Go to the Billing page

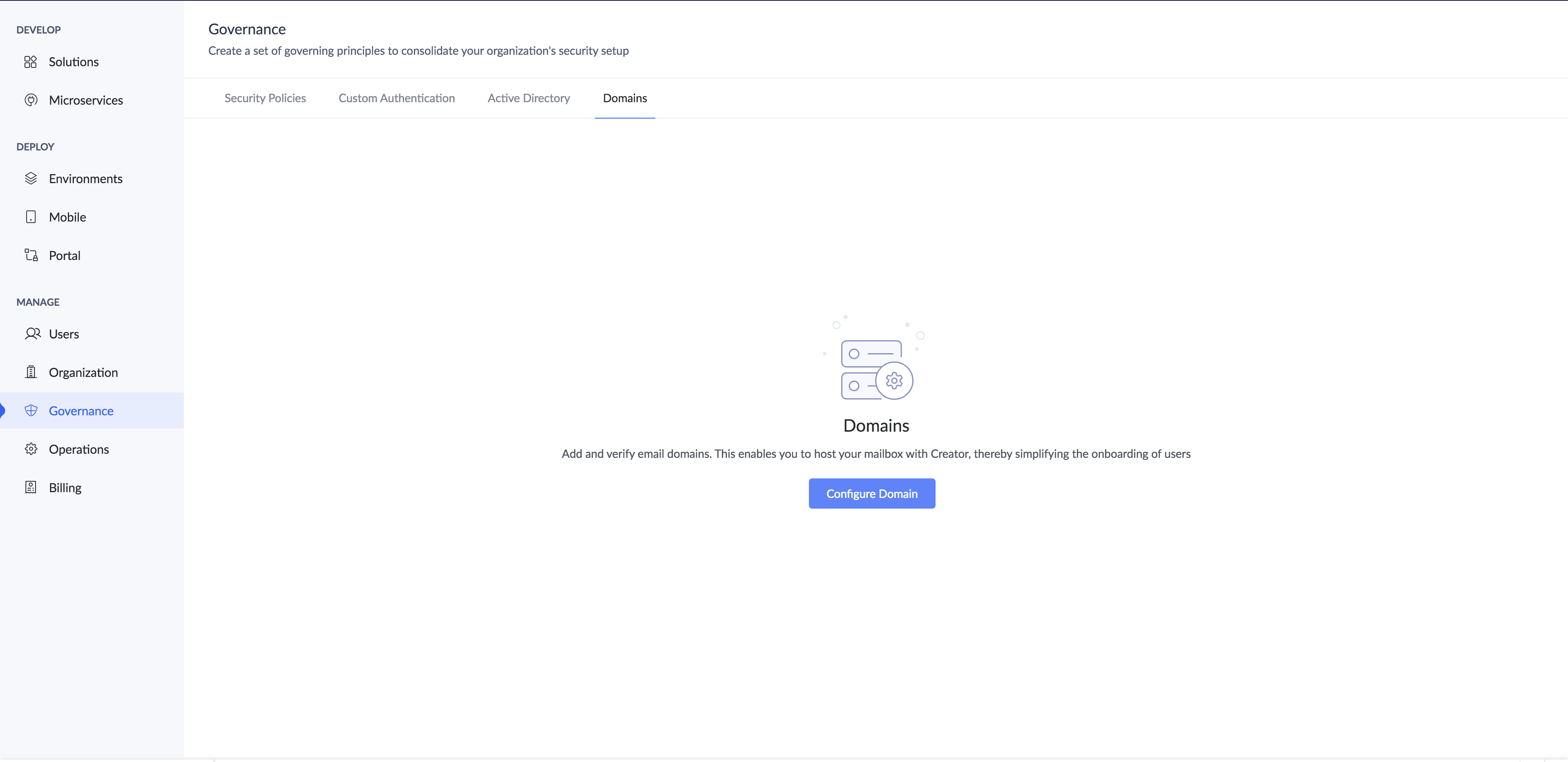pos(65,488)
